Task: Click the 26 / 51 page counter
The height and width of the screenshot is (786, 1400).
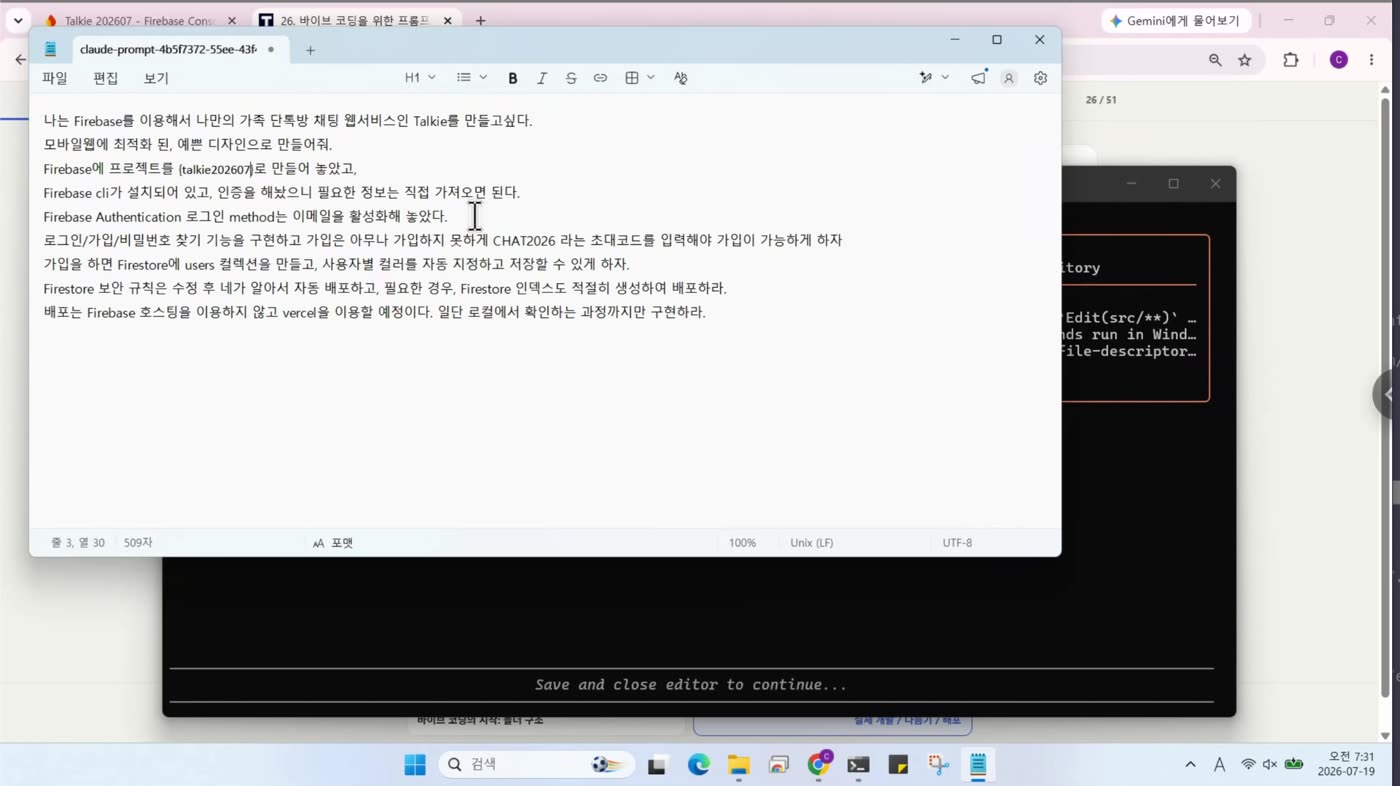Action: (x=1101, y=100)
